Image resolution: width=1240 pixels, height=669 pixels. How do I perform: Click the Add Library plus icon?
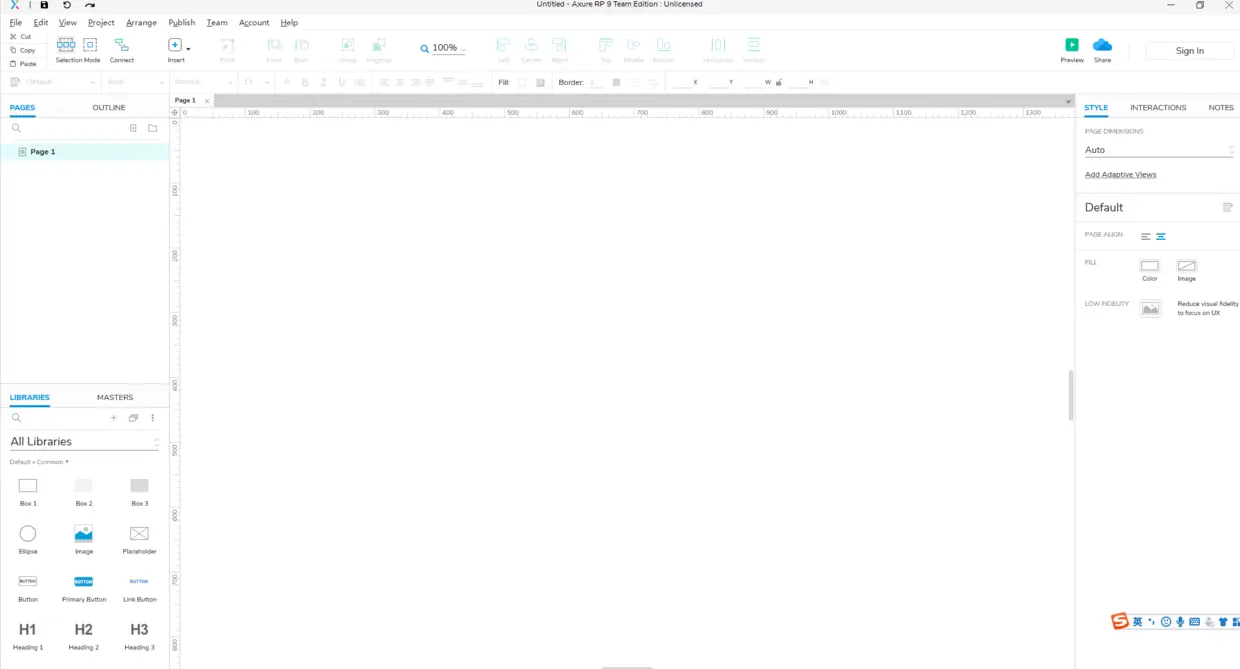(114, 418)
